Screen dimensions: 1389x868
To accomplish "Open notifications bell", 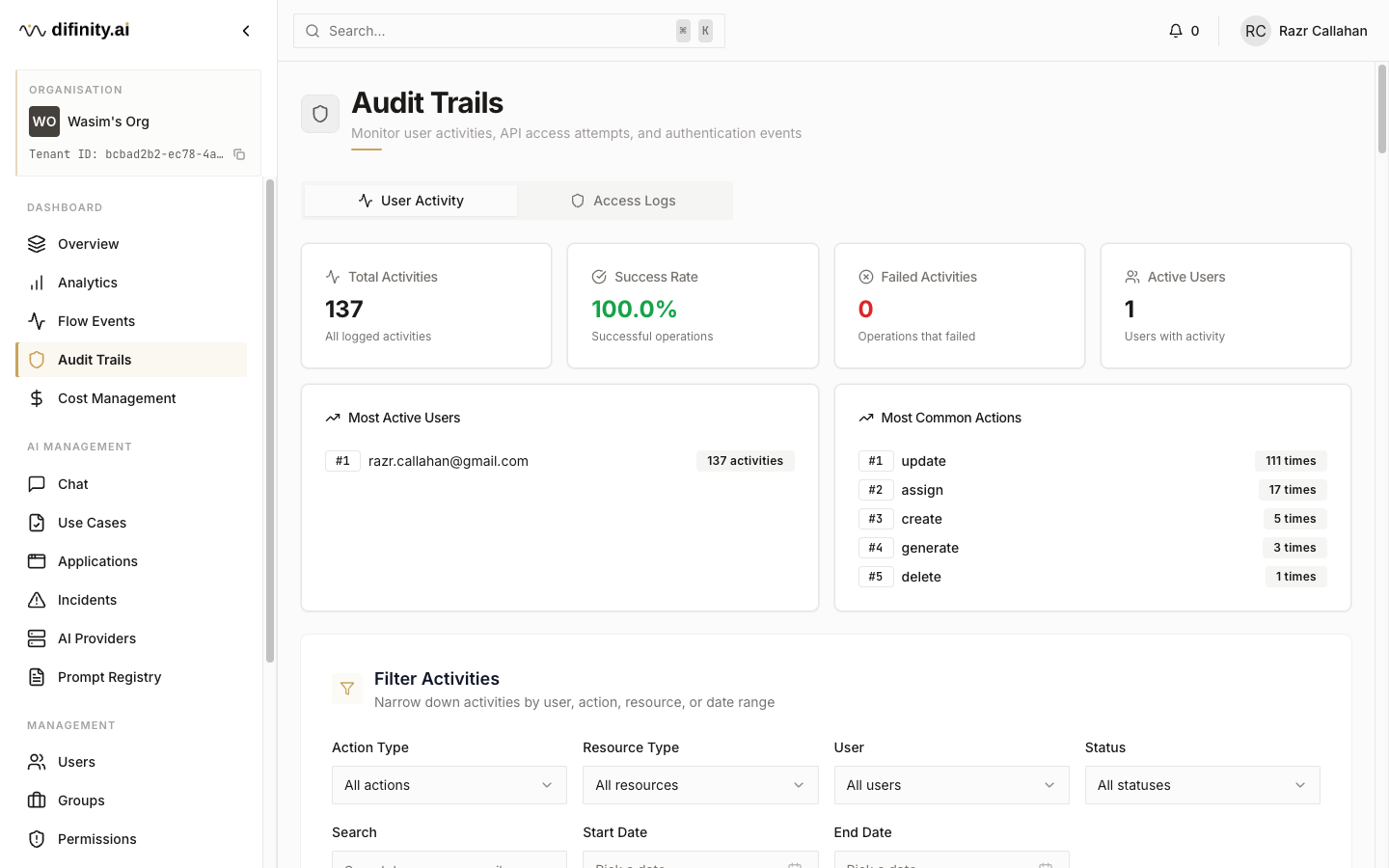I will pos(1175,31).
